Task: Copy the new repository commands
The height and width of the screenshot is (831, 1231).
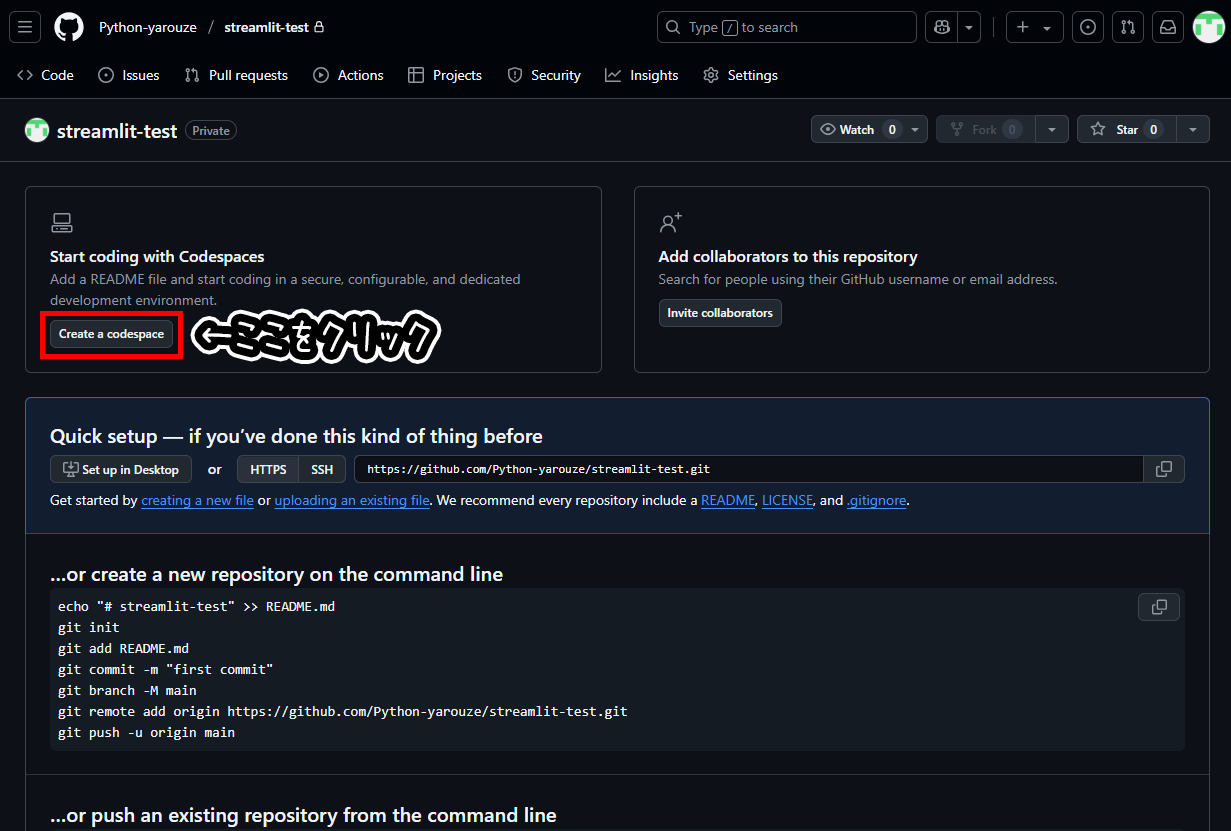Action: point(1159,607)
